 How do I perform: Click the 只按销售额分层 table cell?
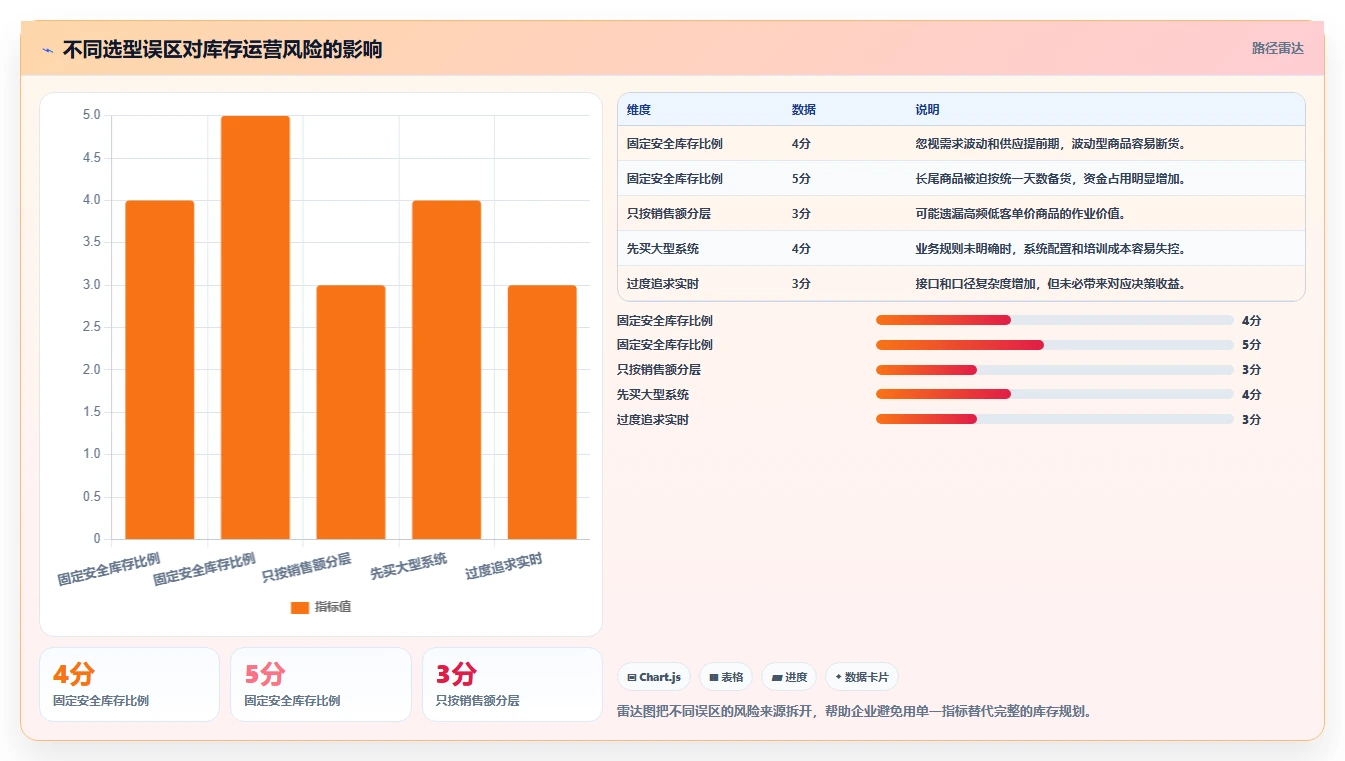click(x=669, y=214)
